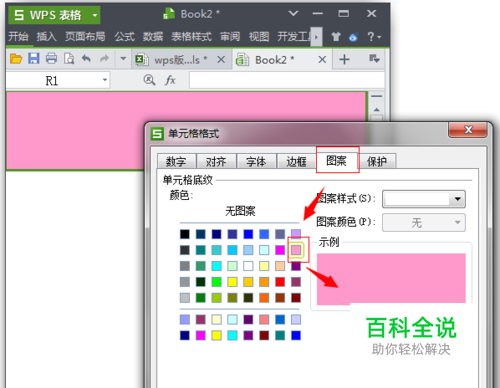Open the 插入 menu

pos(46,36)
